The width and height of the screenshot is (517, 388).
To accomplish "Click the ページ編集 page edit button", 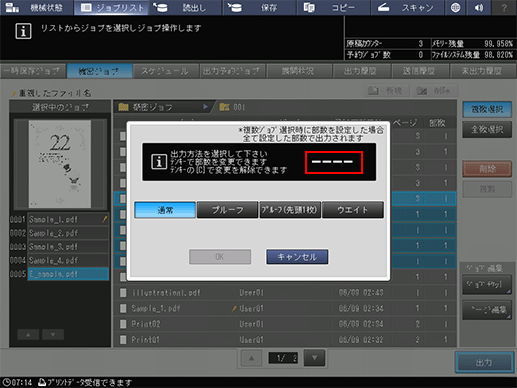I will point(487,310).
